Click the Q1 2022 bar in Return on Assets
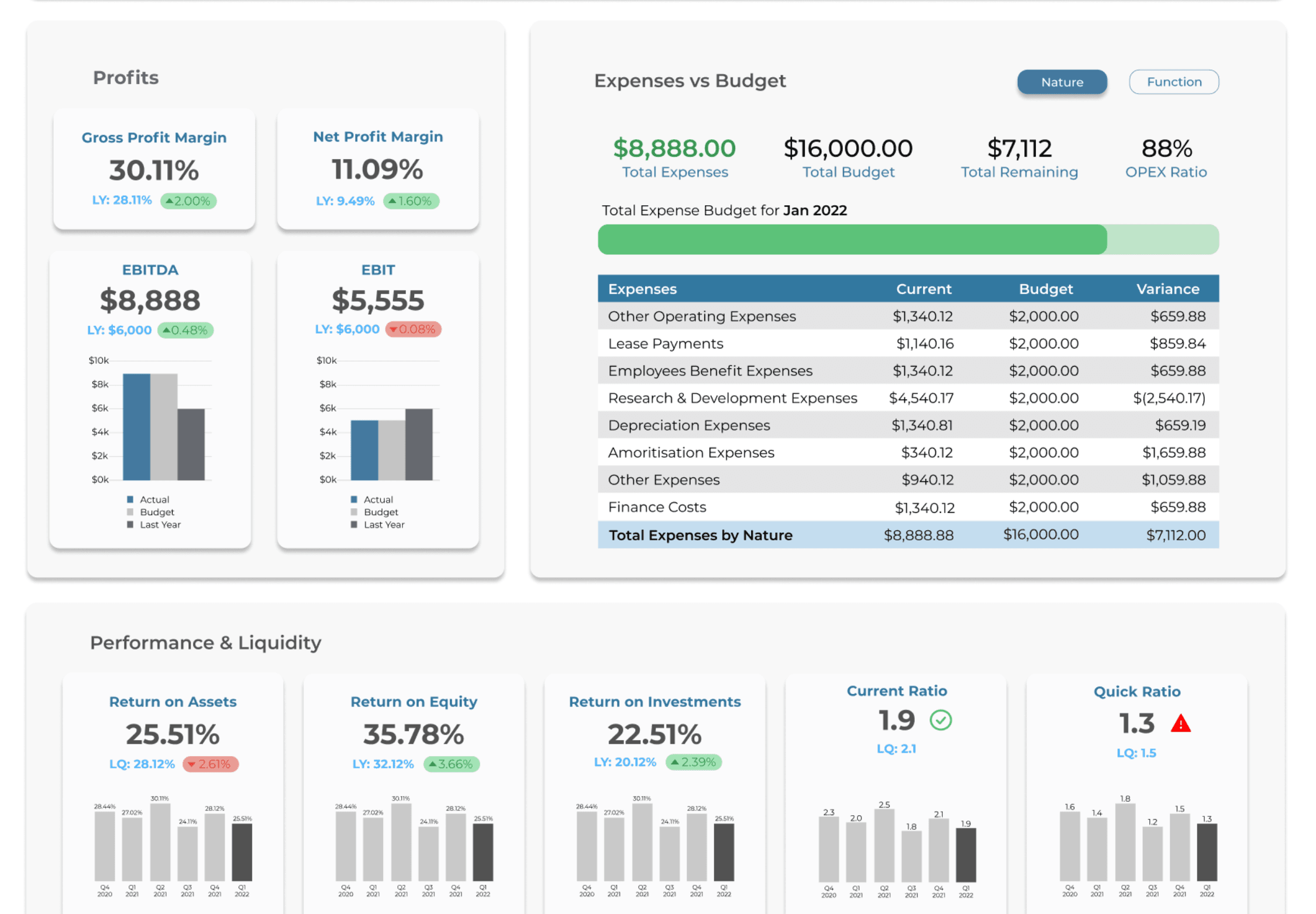Image resolution: width=1316 pixels, height=914 pixels. coord(242,852)
